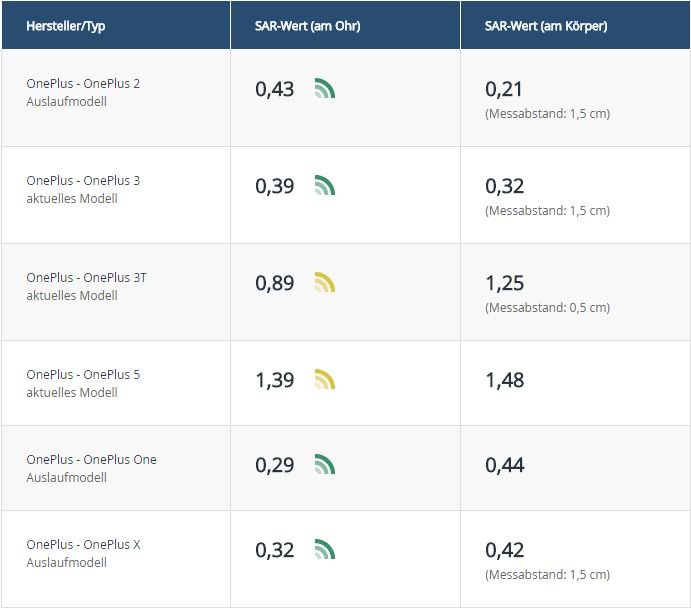Image resolution: width=691 pixels, height=610 pixels.
Task: Click body SAR value 0,42
Action: (505, 550)
